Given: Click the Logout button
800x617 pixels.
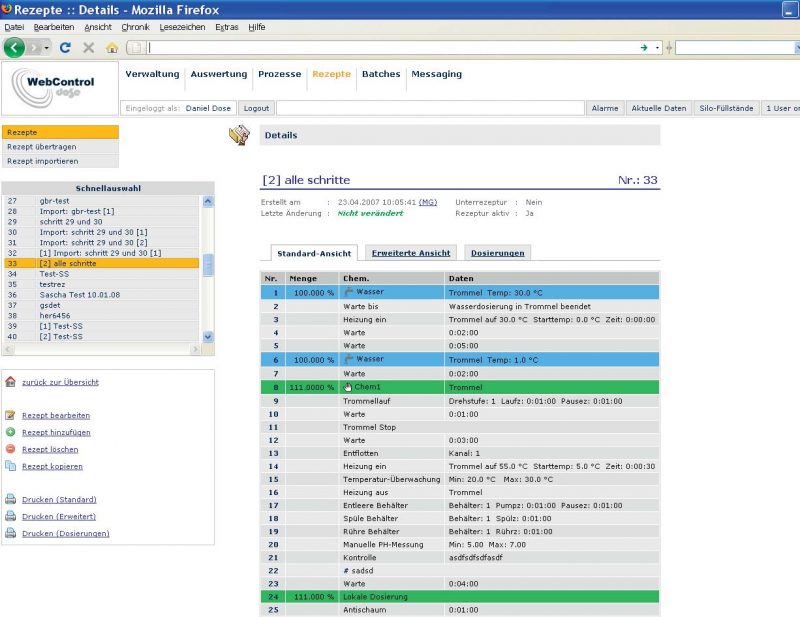Looking at the screenshot, I should [256, 108].
